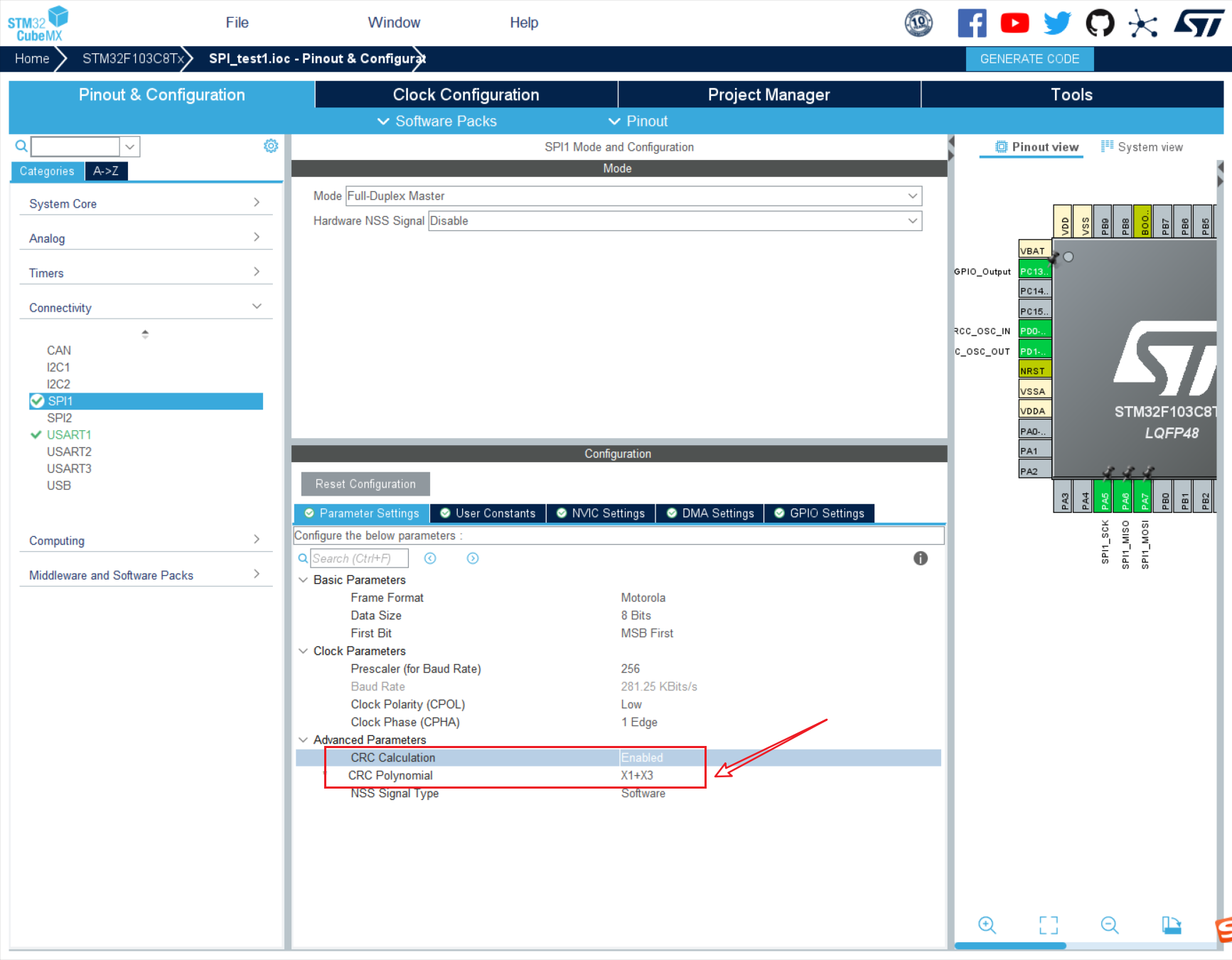Open the Window menu

click(394, 23)
